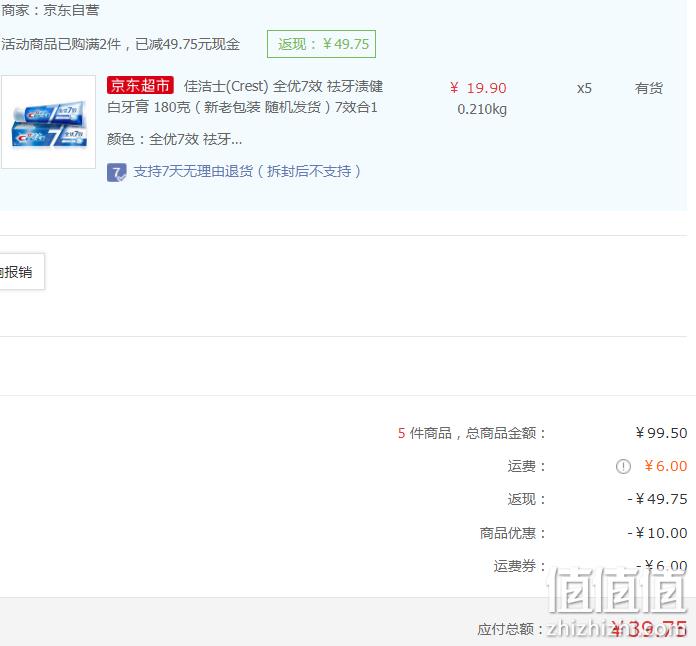Select the 运费： label in the summary
Screen dimensions: 696x646
point(526,466)
